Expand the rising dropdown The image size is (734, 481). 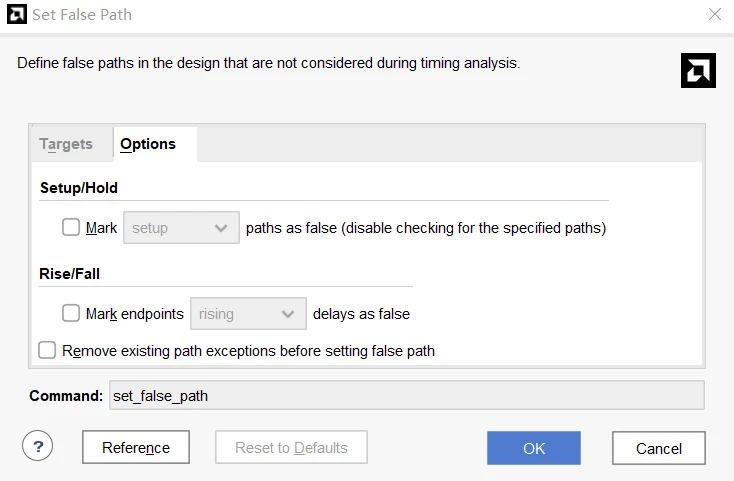click(x=248, y=314)
